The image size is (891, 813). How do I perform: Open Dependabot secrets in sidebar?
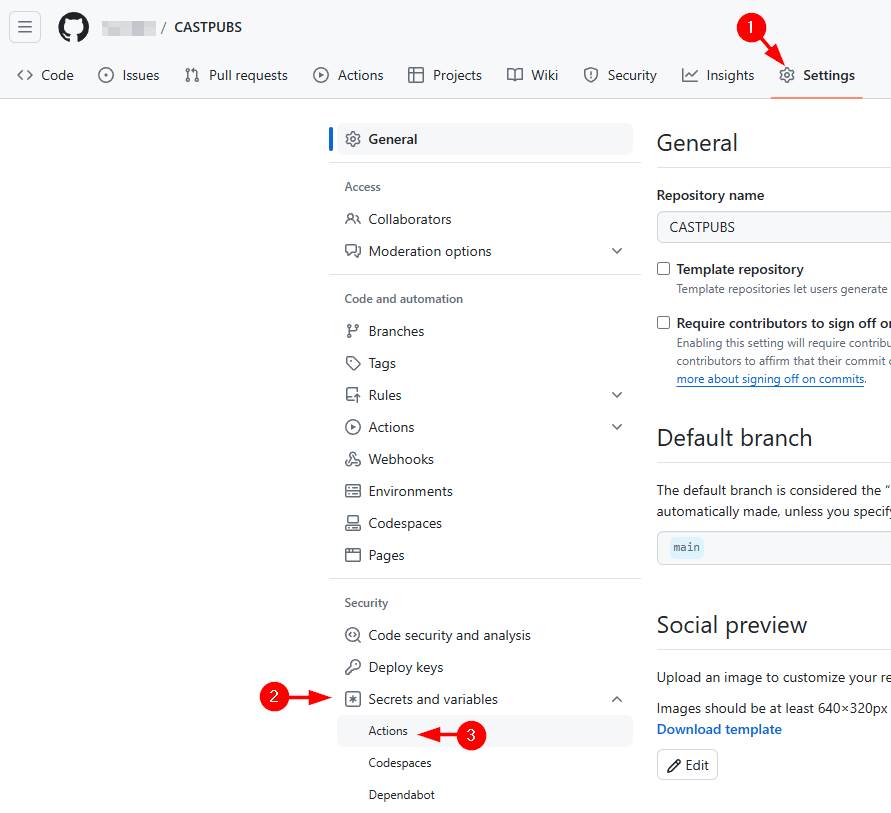point(401,795)
